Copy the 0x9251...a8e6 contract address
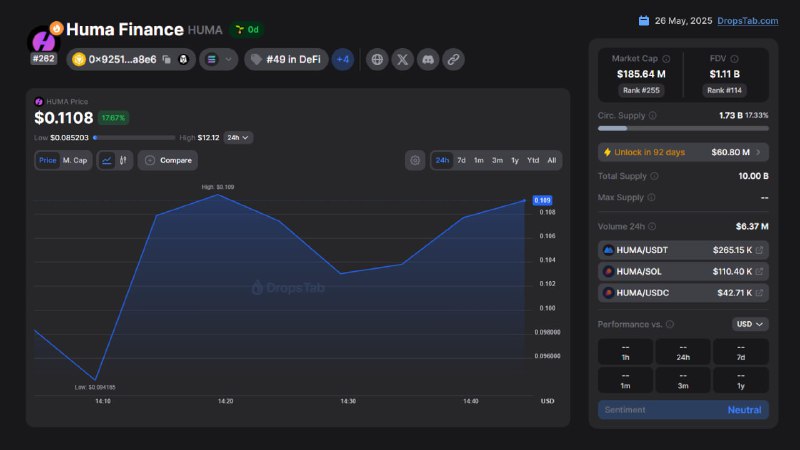The width and height of the screenshot is (800, 450). pos(166,60)
